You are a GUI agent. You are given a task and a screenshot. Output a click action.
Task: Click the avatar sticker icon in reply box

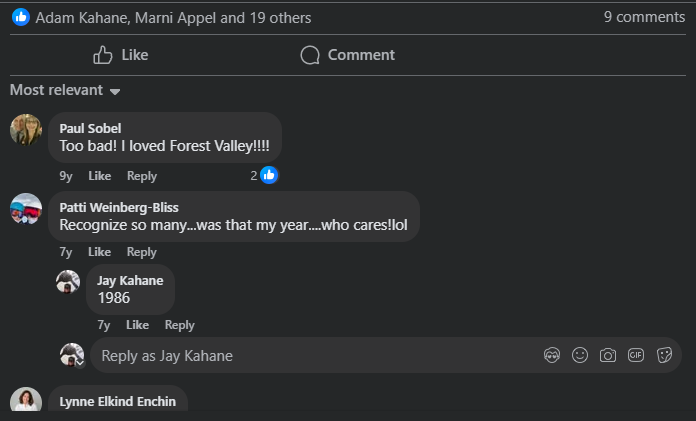[551, 355]
